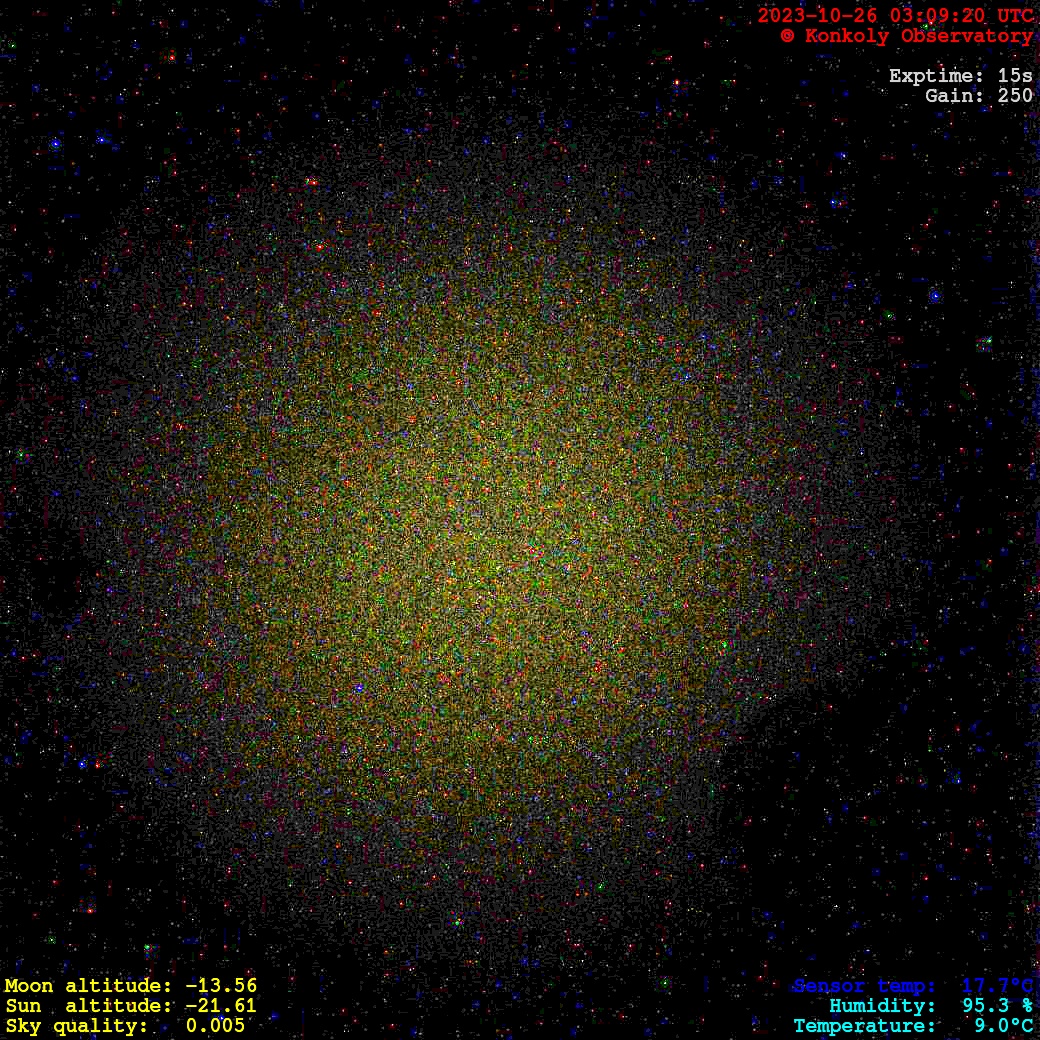1040x1040 pixels.
Task: Click the Sensor temp label
Action: [x=864, y=986]
